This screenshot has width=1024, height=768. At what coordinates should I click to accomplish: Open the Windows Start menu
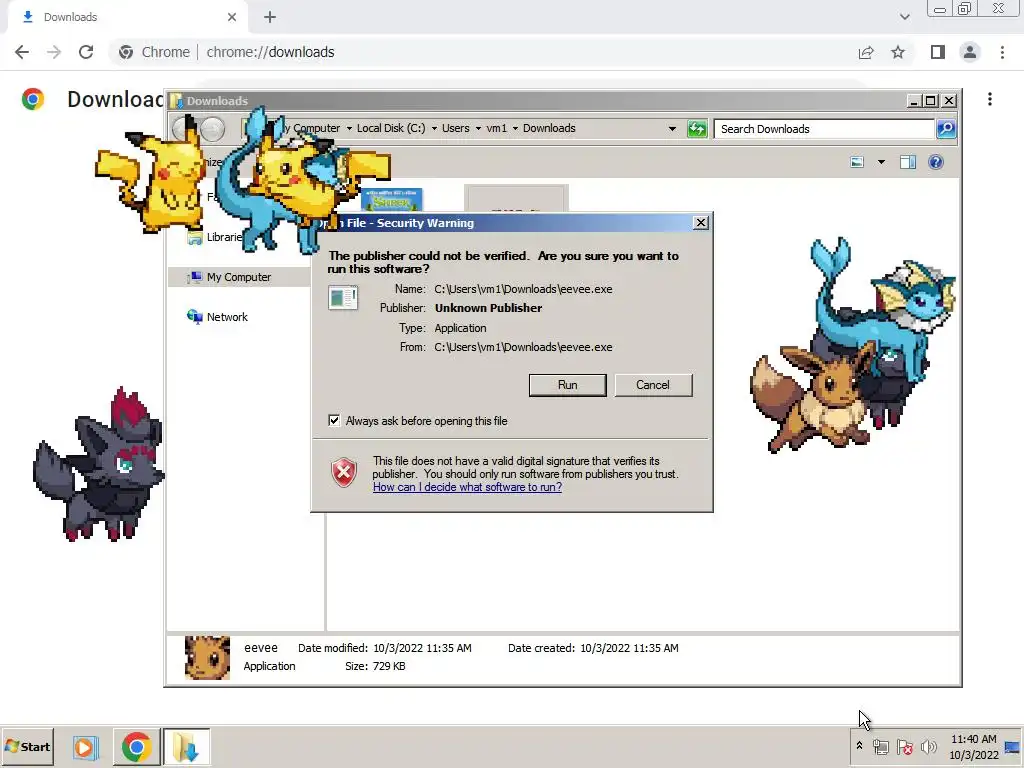point(27,746)
